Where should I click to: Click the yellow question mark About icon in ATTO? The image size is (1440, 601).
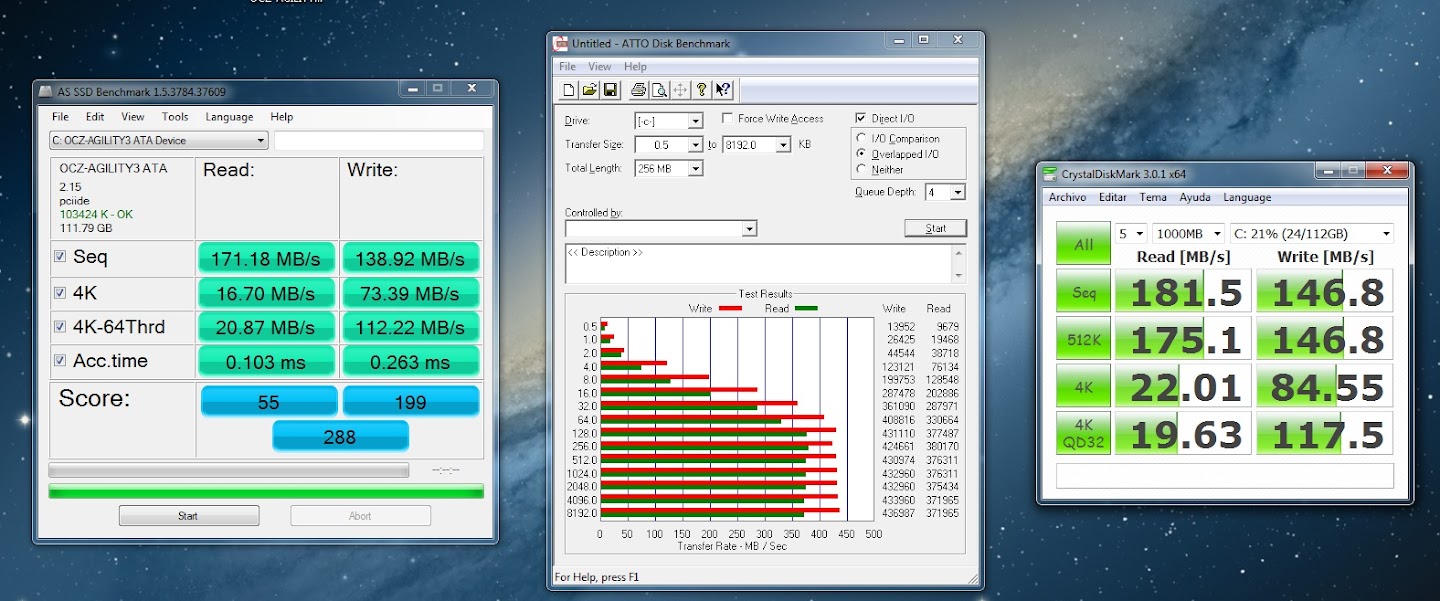tap(702, 90)
